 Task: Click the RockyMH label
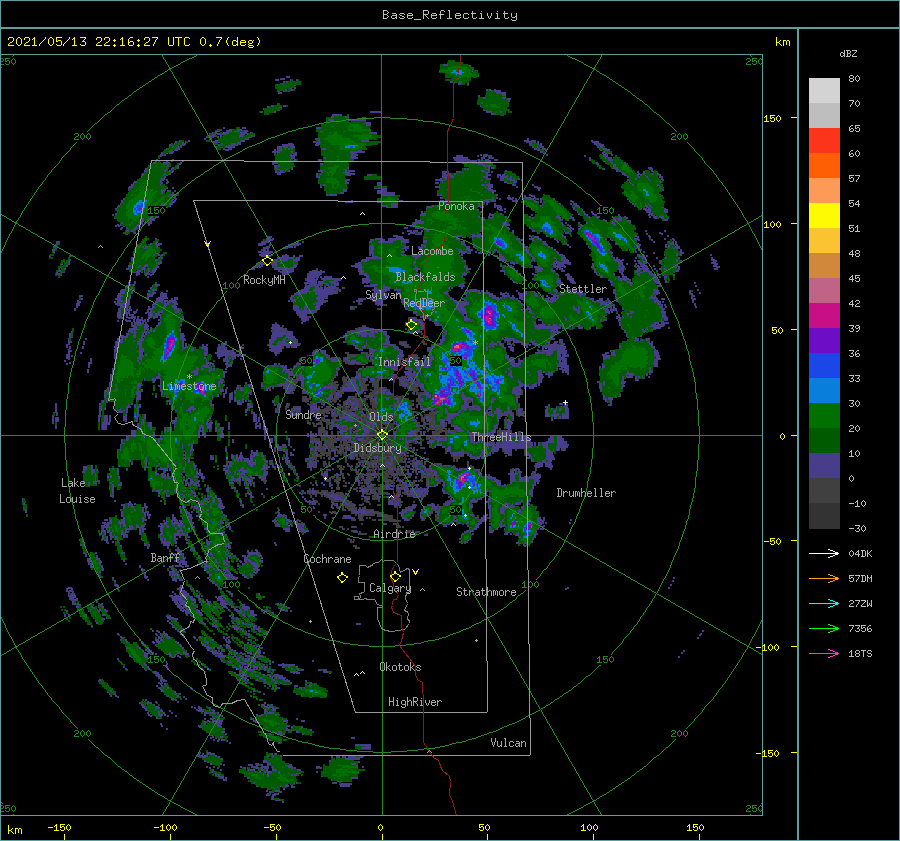264,280
